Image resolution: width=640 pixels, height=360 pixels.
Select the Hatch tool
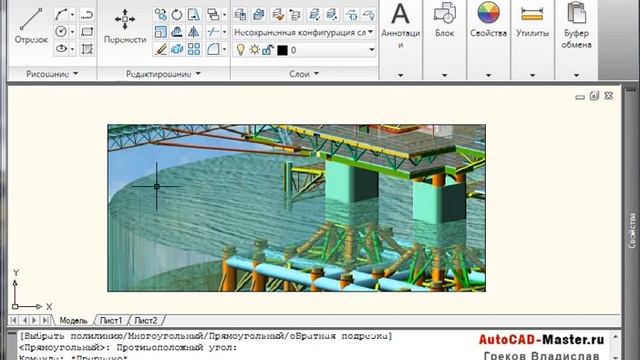[87, 49]
